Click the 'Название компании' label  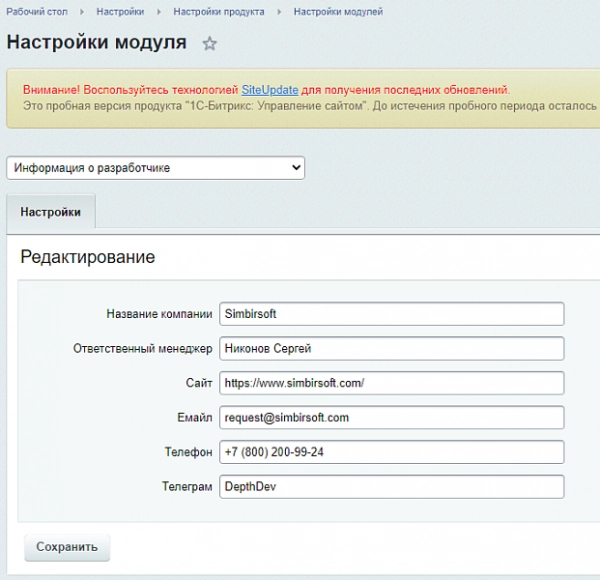point(159,314)
